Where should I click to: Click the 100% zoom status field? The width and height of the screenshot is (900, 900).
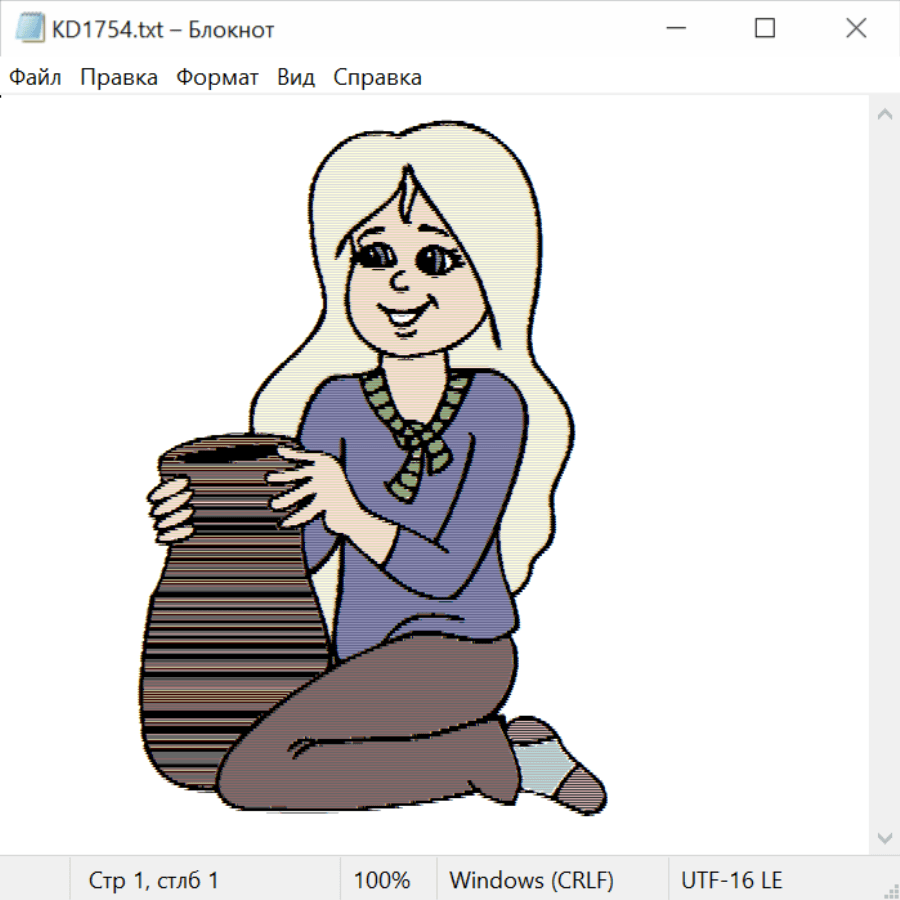tap(382, 880)
